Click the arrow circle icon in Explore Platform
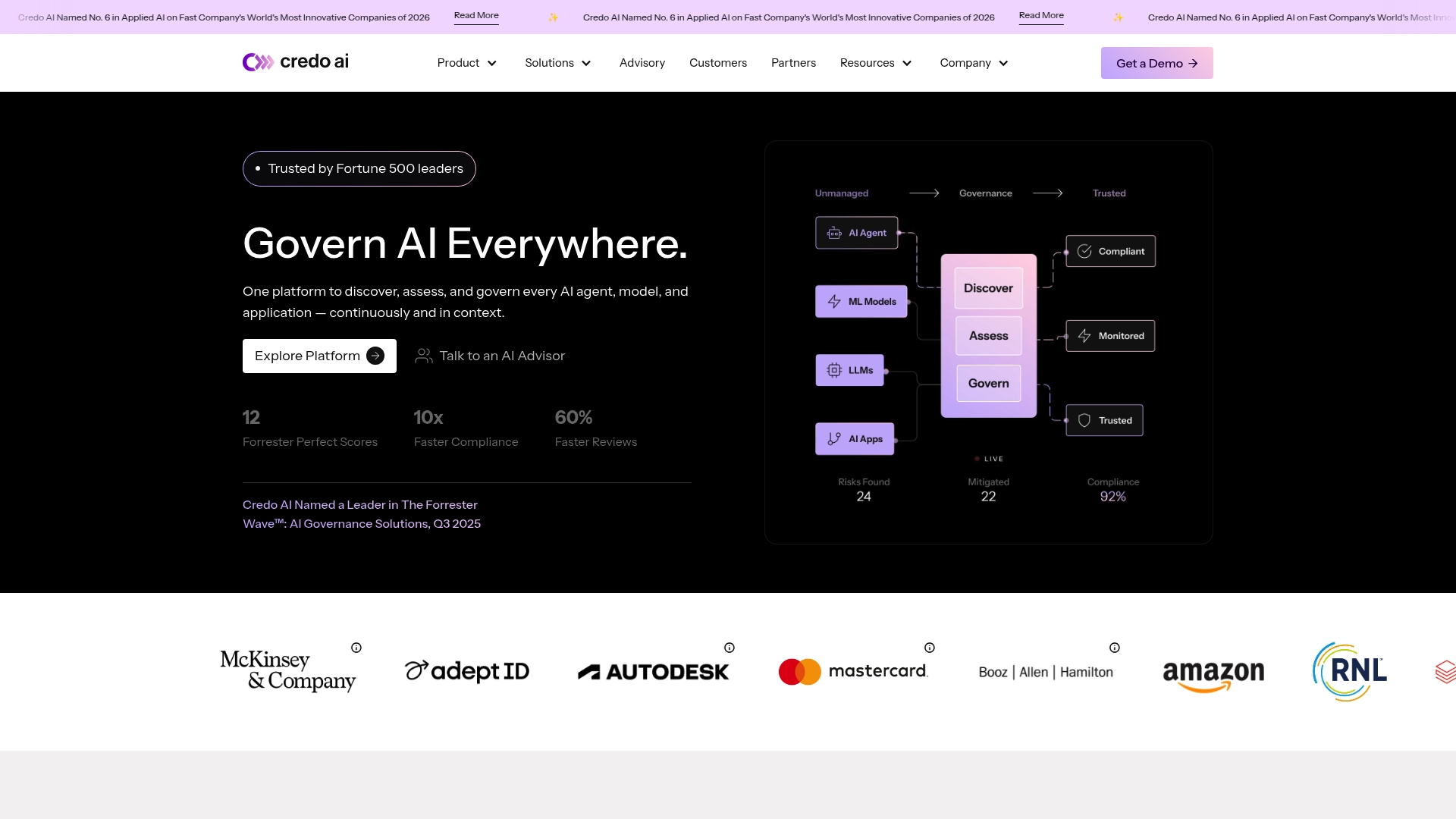This screenshot has width=1456, height=819. click(375, 356)
